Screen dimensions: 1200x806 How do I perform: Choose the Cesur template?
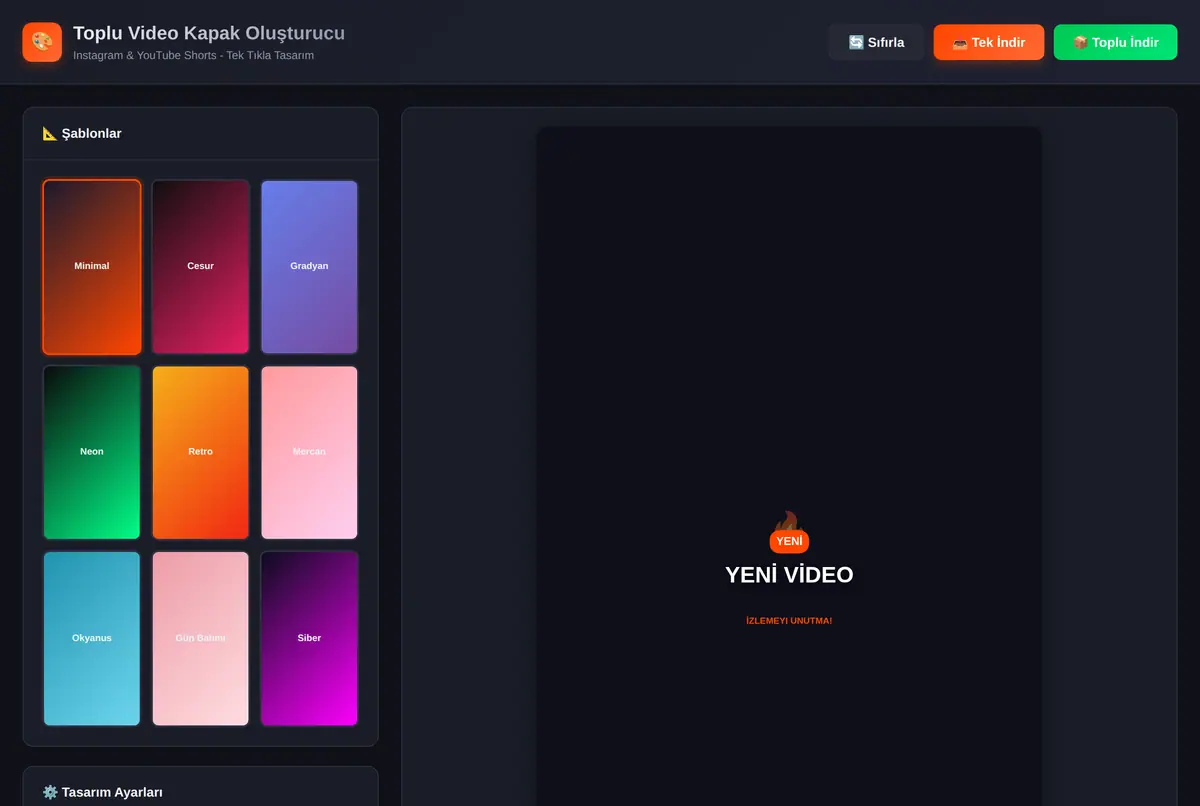click(x=201, y=267)
